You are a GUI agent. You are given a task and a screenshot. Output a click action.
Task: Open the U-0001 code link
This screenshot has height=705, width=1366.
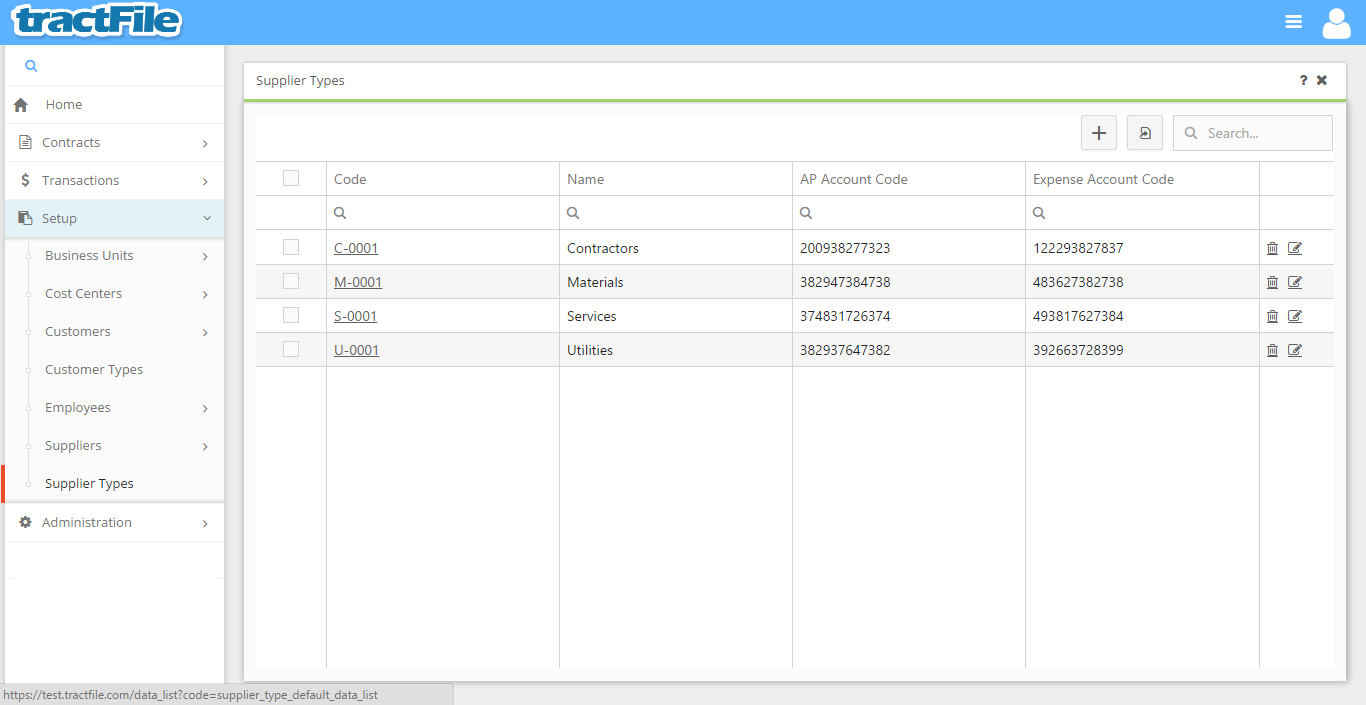point(357,351)
